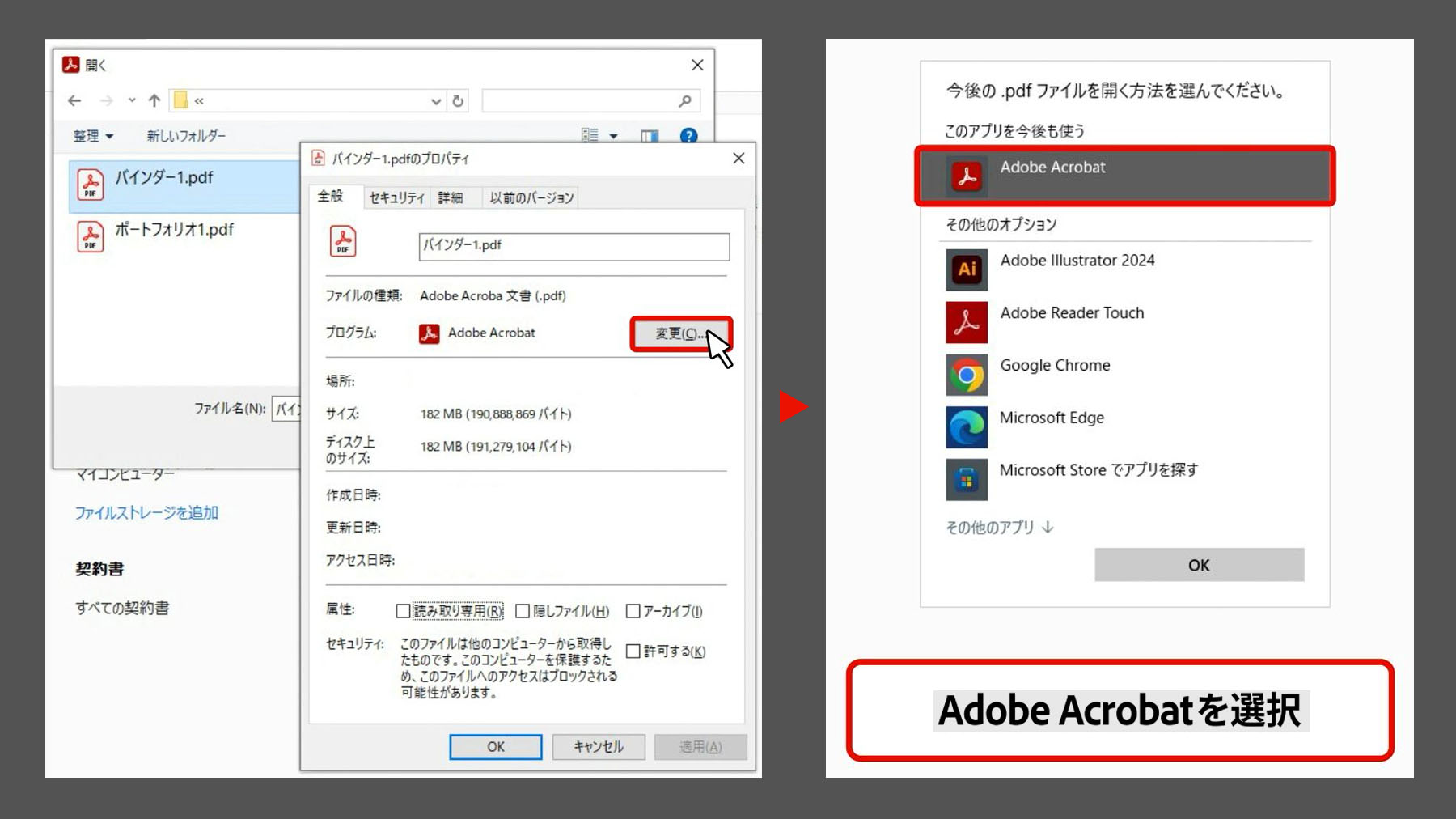Select the ポートフォリオ1.pdf file
Image resolution: width=1456 pixels, height=819 pixels.
(184, 237)
